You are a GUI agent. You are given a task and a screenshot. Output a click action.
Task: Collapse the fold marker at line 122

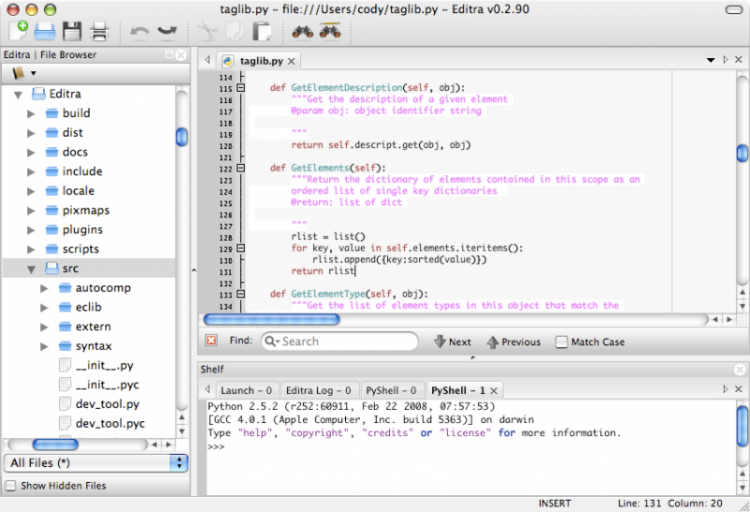pos(240,167)
